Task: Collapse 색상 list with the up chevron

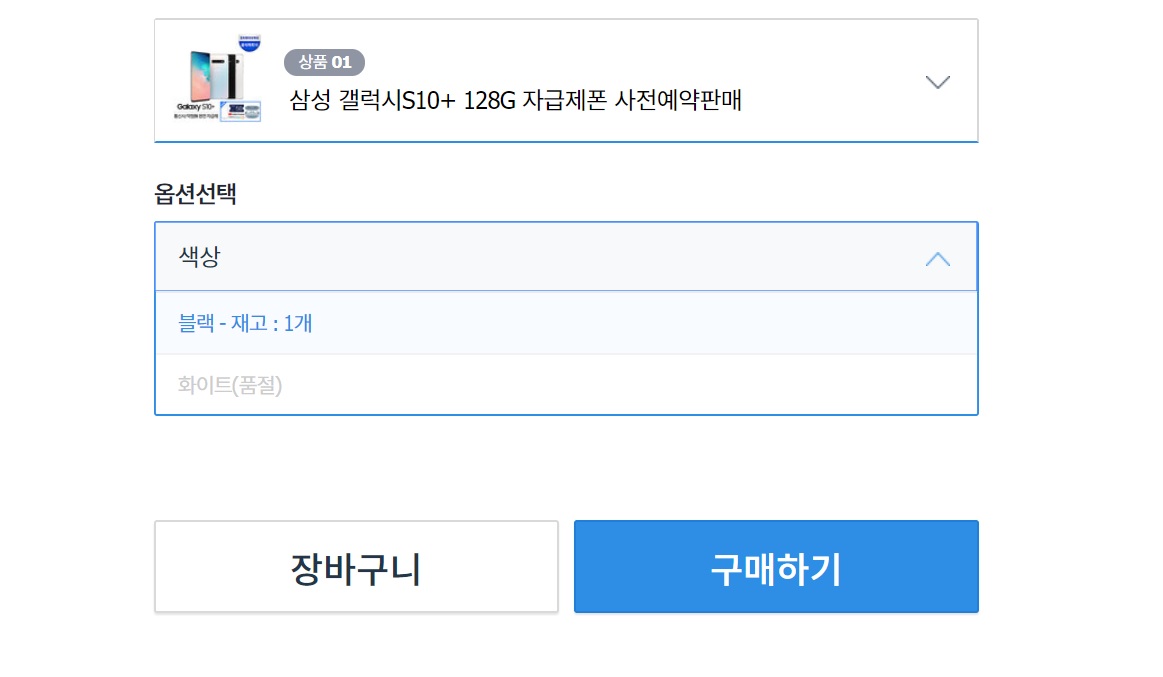Action: pyautogui.click(x=937, y=259)
